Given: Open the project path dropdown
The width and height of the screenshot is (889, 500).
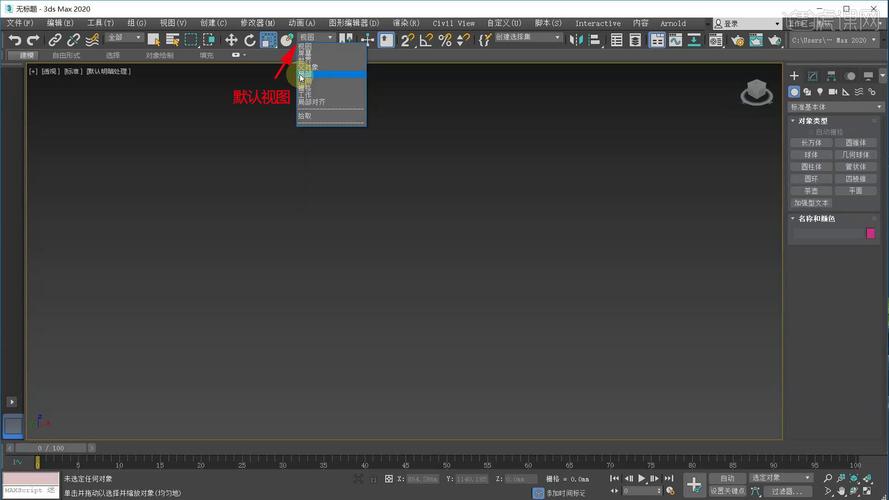Looking at the screenshot, I should pos(833,40).
